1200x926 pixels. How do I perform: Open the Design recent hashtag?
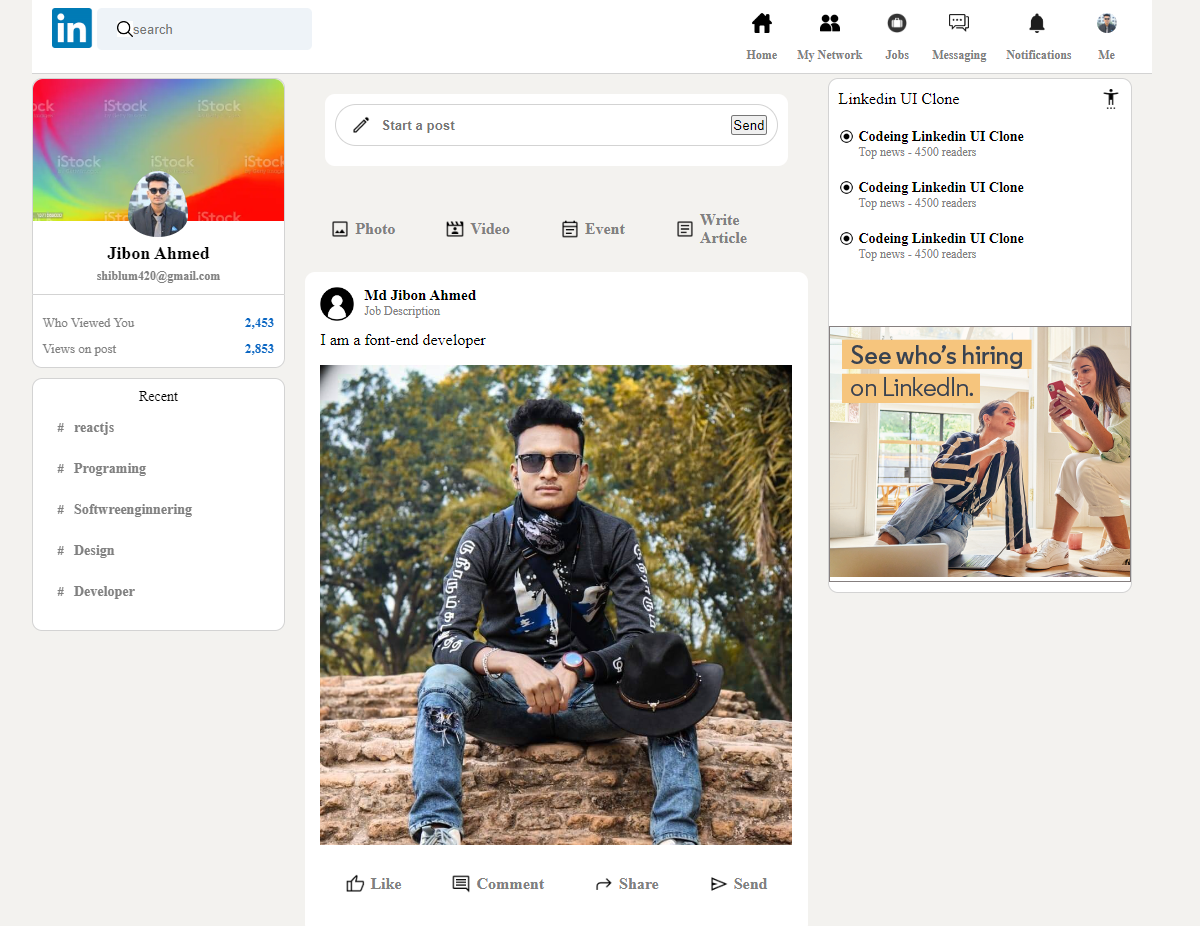[x=94, y=550]
